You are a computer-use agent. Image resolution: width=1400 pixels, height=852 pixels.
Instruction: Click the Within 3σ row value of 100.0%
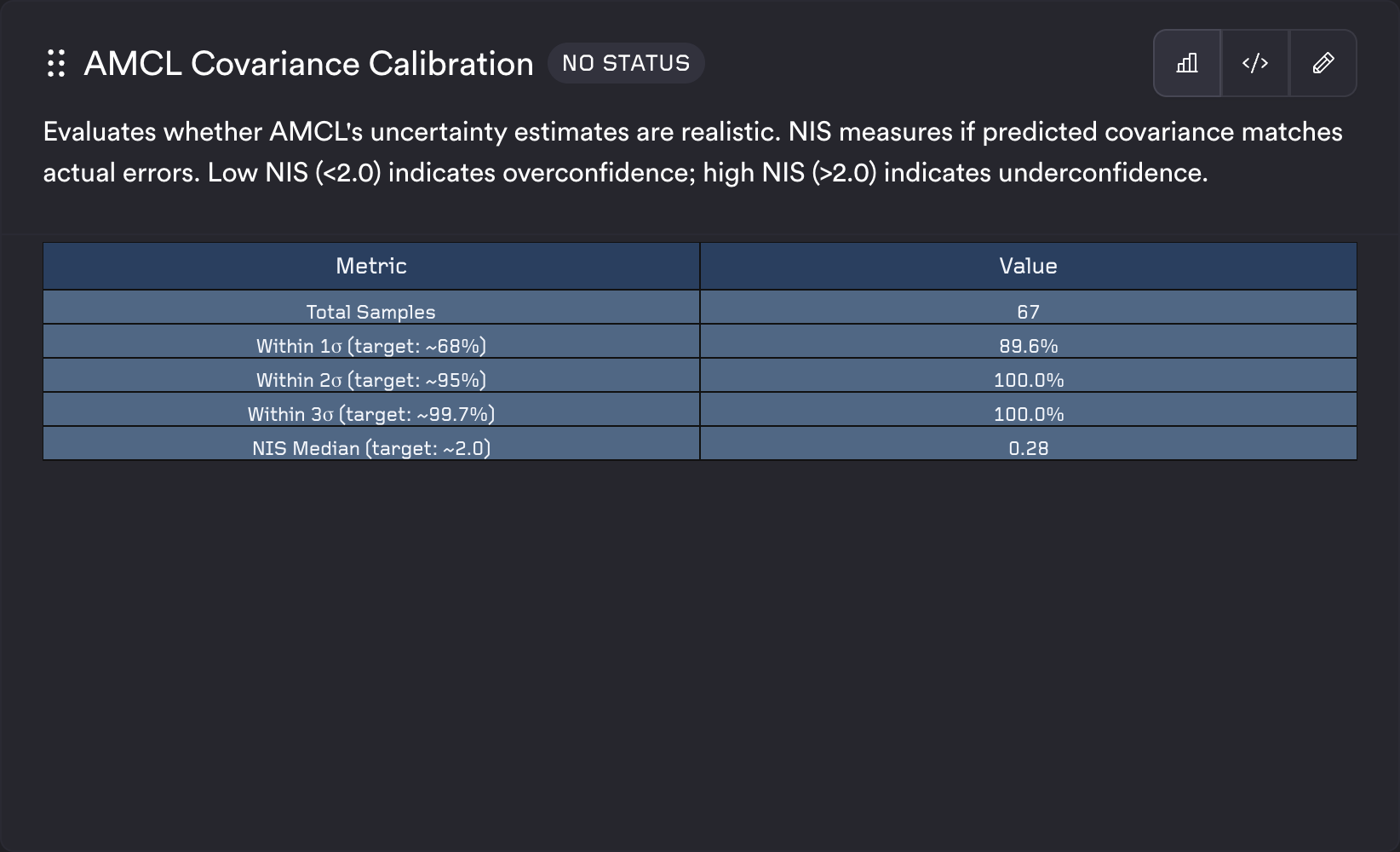1027,413
